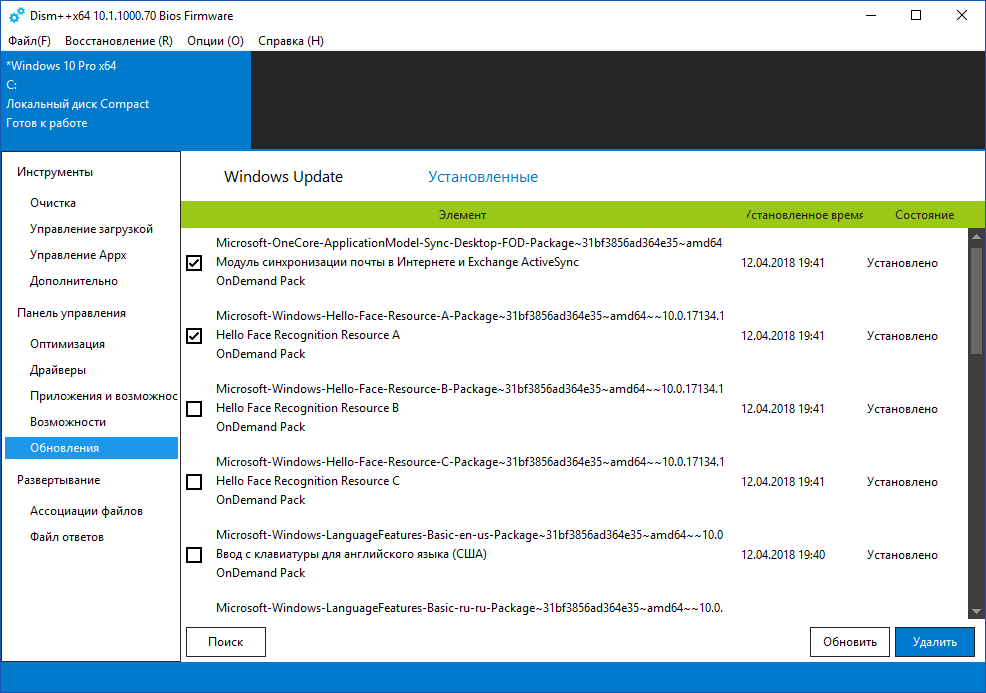
Task: Click the Удалить button
Action: [934, 642]
